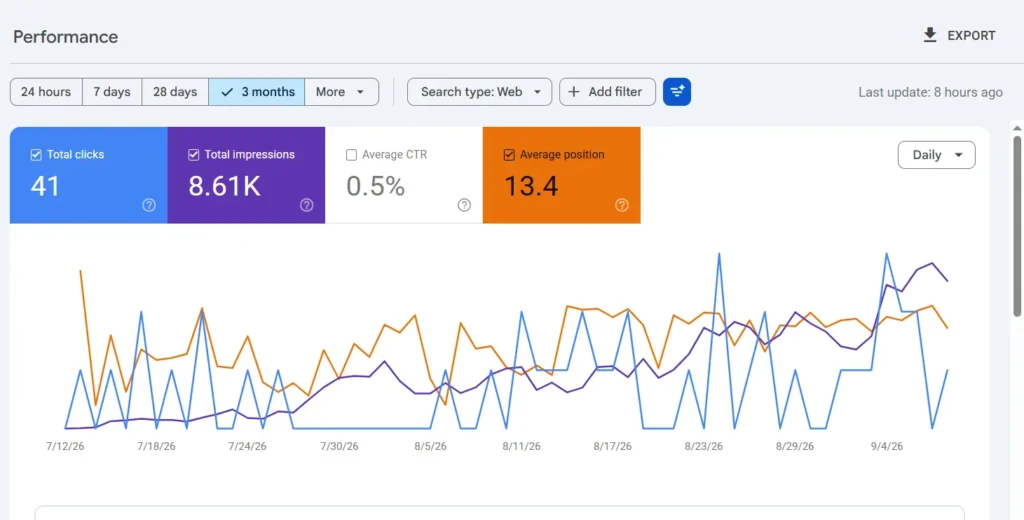Click the scrollbar up arrow
This screenshot has width=1024, height=520.
pos(1017,128)
